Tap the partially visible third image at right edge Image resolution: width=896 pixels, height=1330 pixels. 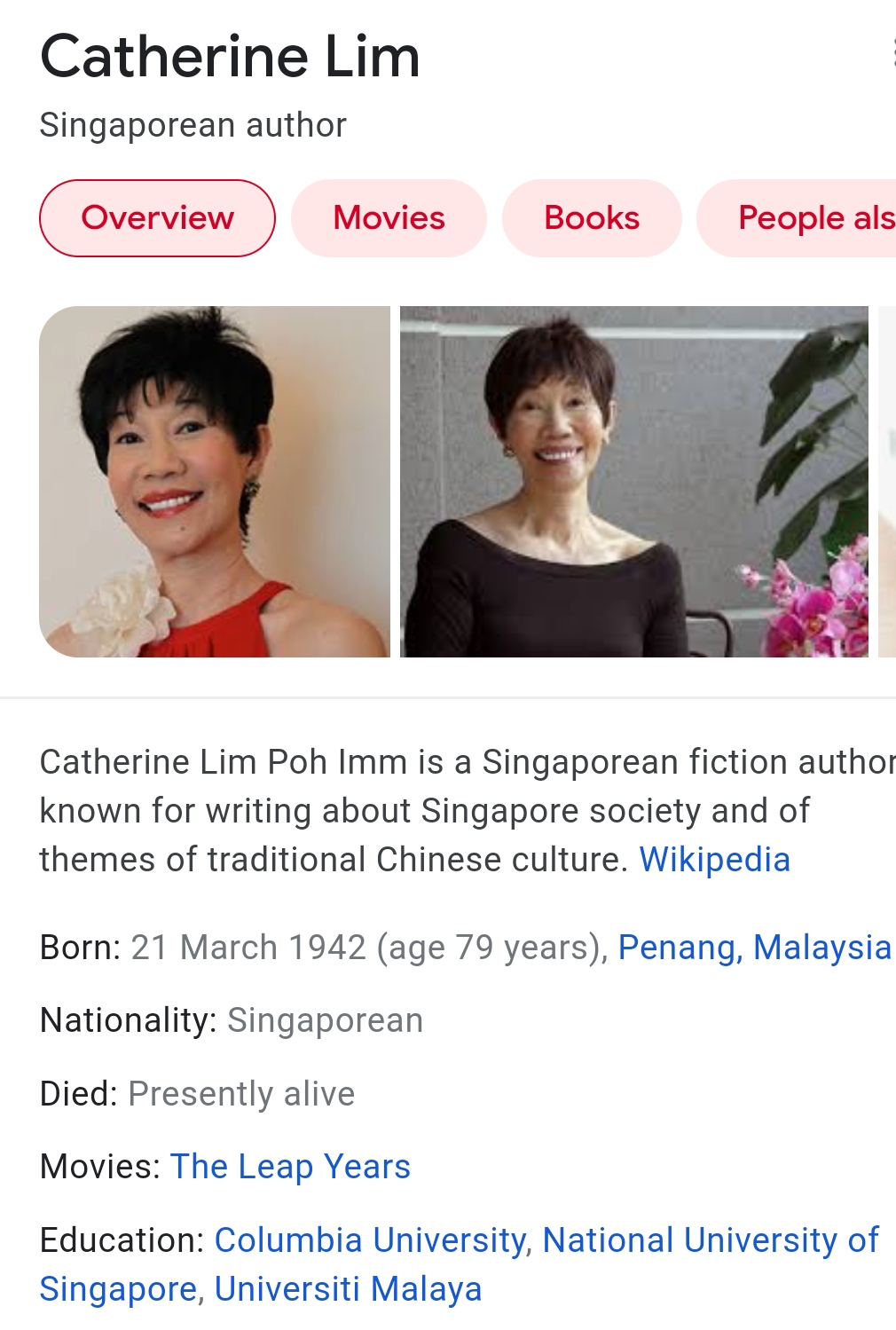(x=887, y=482)
